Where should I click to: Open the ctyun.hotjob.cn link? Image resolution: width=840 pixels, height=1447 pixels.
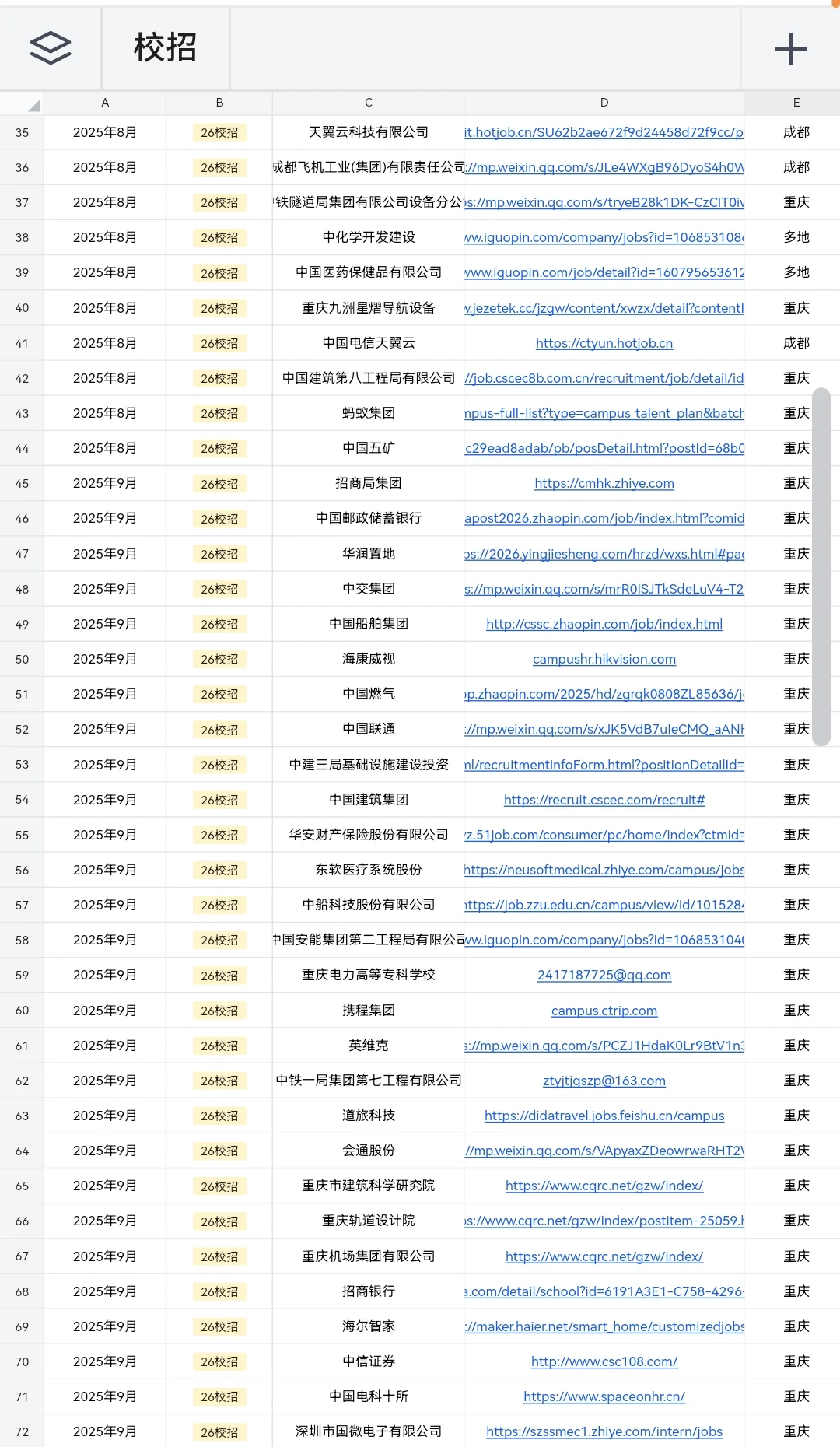[604, 343]
